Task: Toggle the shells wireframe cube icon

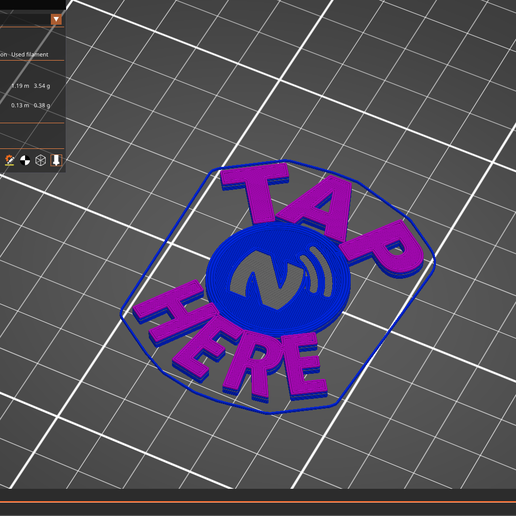Action: [x=40, y=160]
